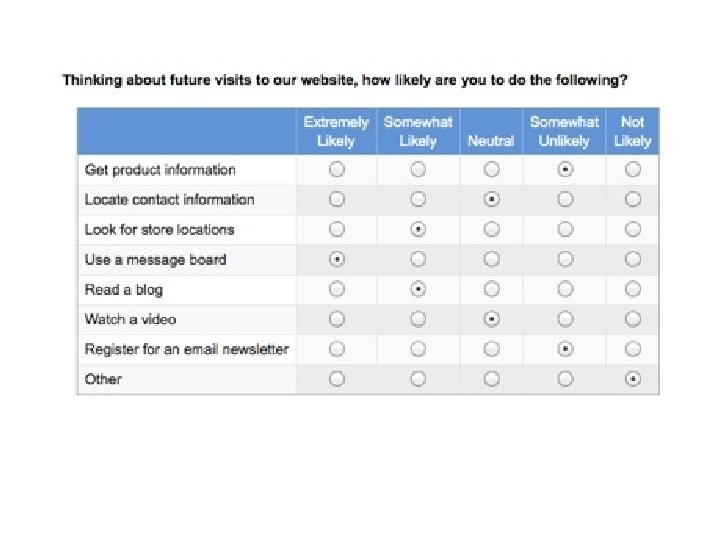720x540 pixels.
Task: Set Look for store locations to Neutral
Action: click(491, 230)
